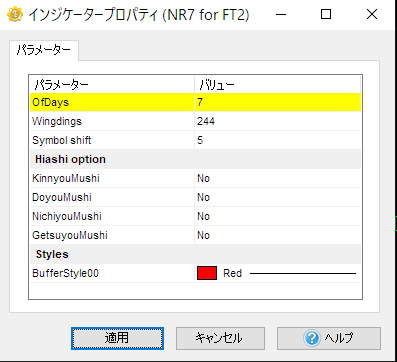Viewport: 397px width, 362px height.
Task: Click the ヘルプ button
Action: pyautogui.click(x=329, y=338)
